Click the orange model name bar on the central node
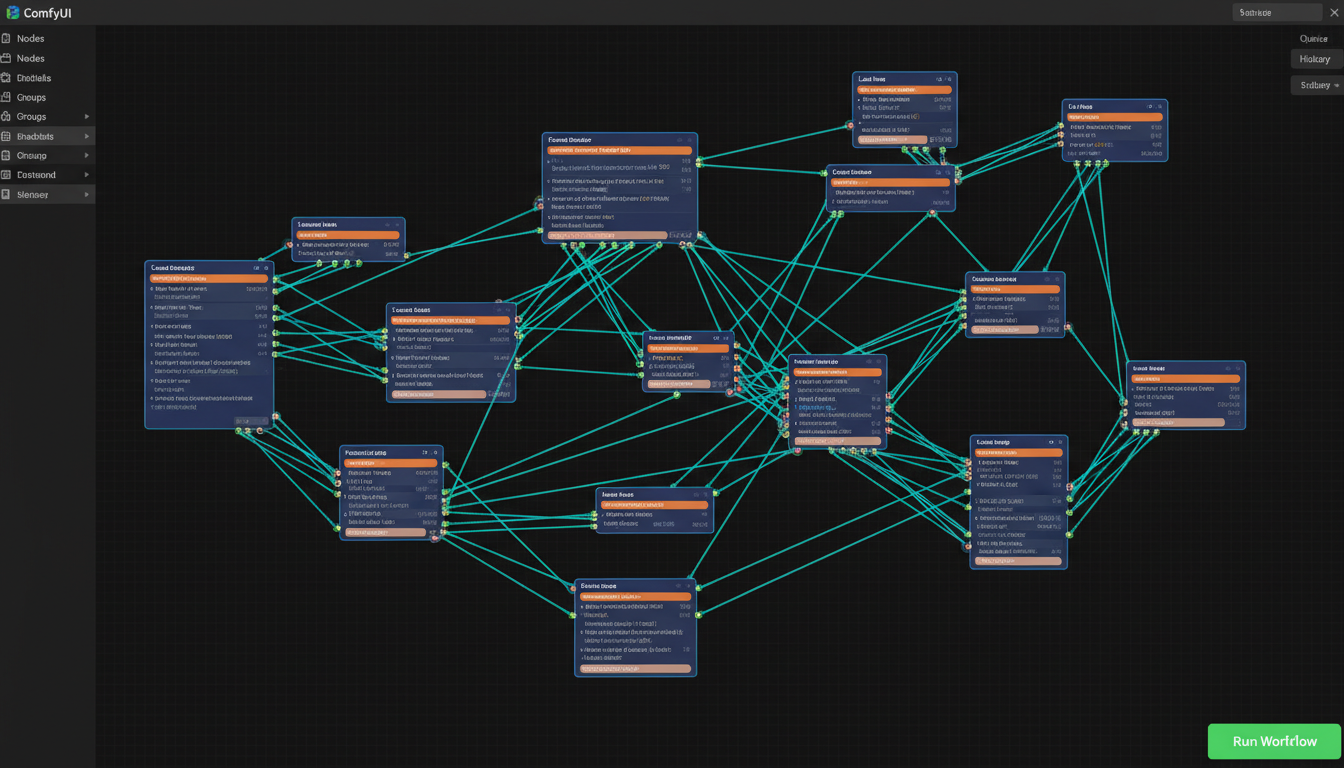The image size is (1344, 768). 620,149
